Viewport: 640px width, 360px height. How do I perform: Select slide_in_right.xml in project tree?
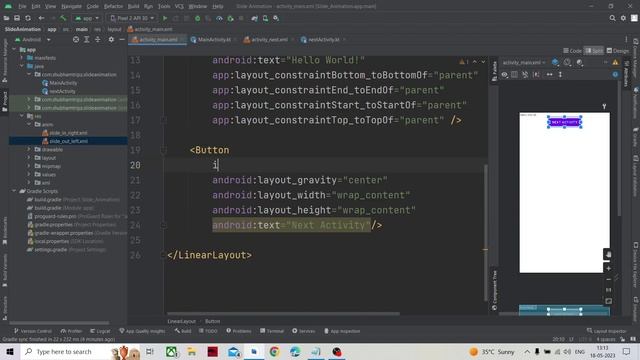click(68, 133)
